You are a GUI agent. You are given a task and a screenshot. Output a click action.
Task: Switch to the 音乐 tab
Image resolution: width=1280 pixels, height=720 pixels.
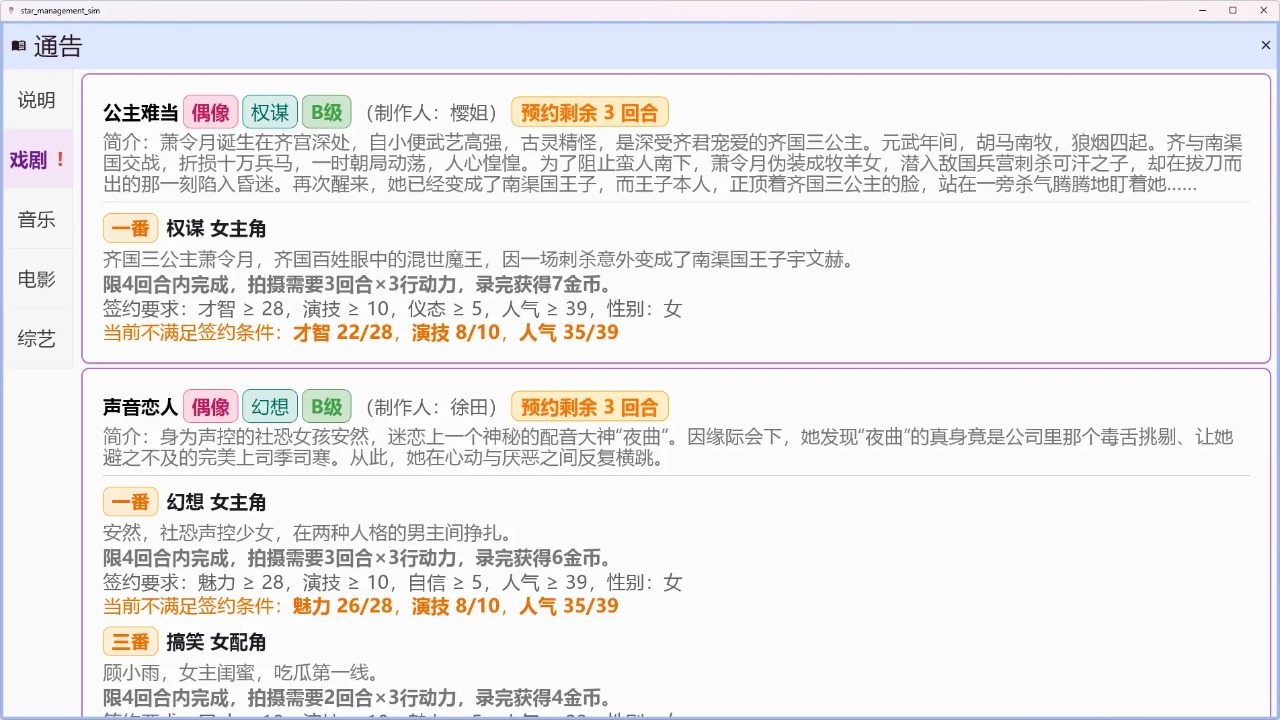(x=37, y=220)
